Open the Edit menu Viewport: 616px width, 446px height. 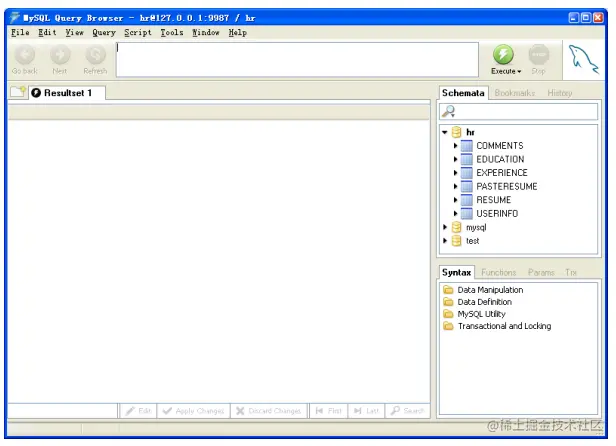[47, 33]
